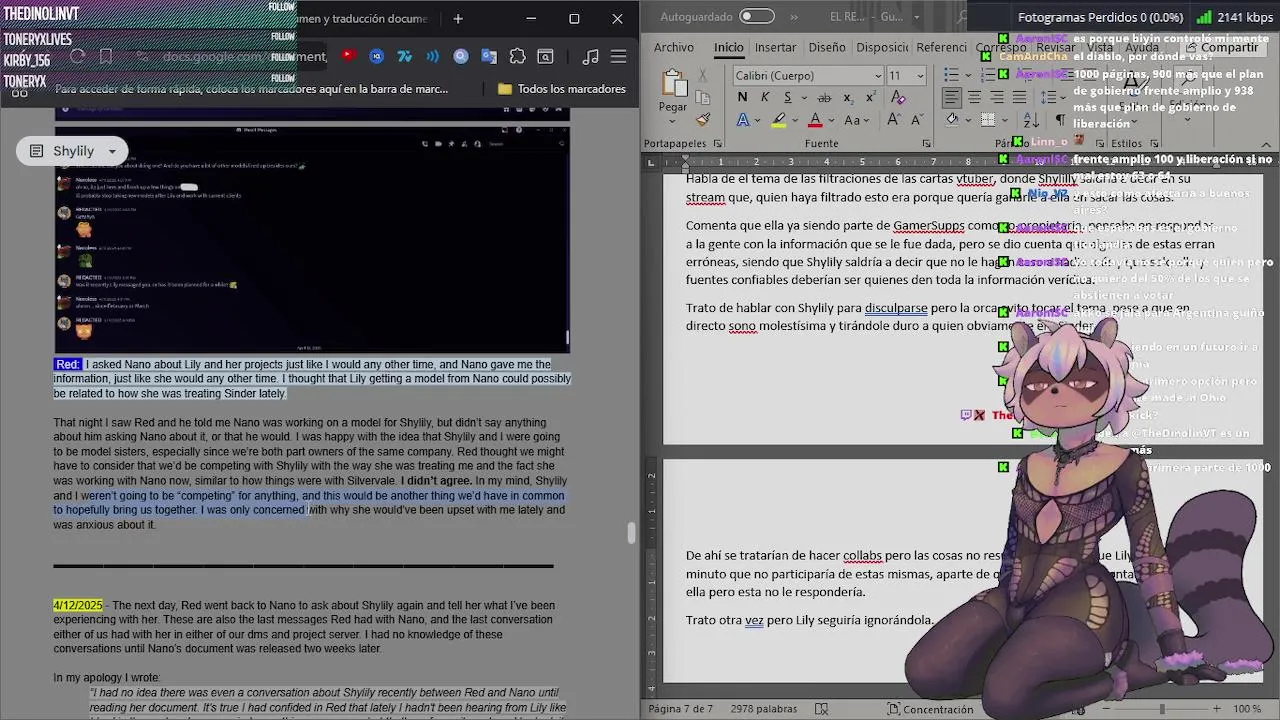This screenshot has height=720, width=1280.
Task: Click the text effects blue A icon
Action: click(742, 120)
